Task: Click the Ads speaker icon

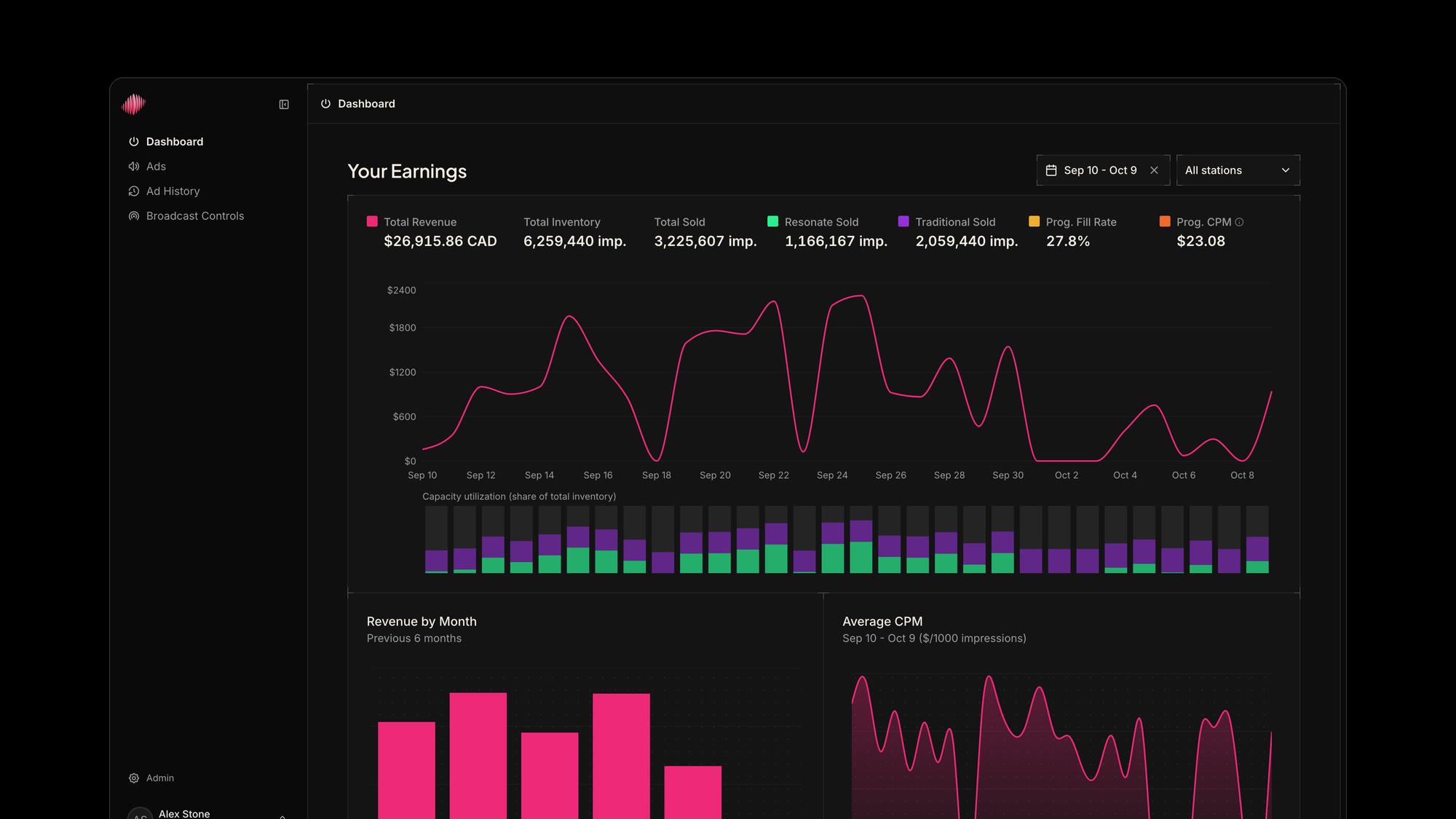Action: pyautogui.click(x=134, y=167)
